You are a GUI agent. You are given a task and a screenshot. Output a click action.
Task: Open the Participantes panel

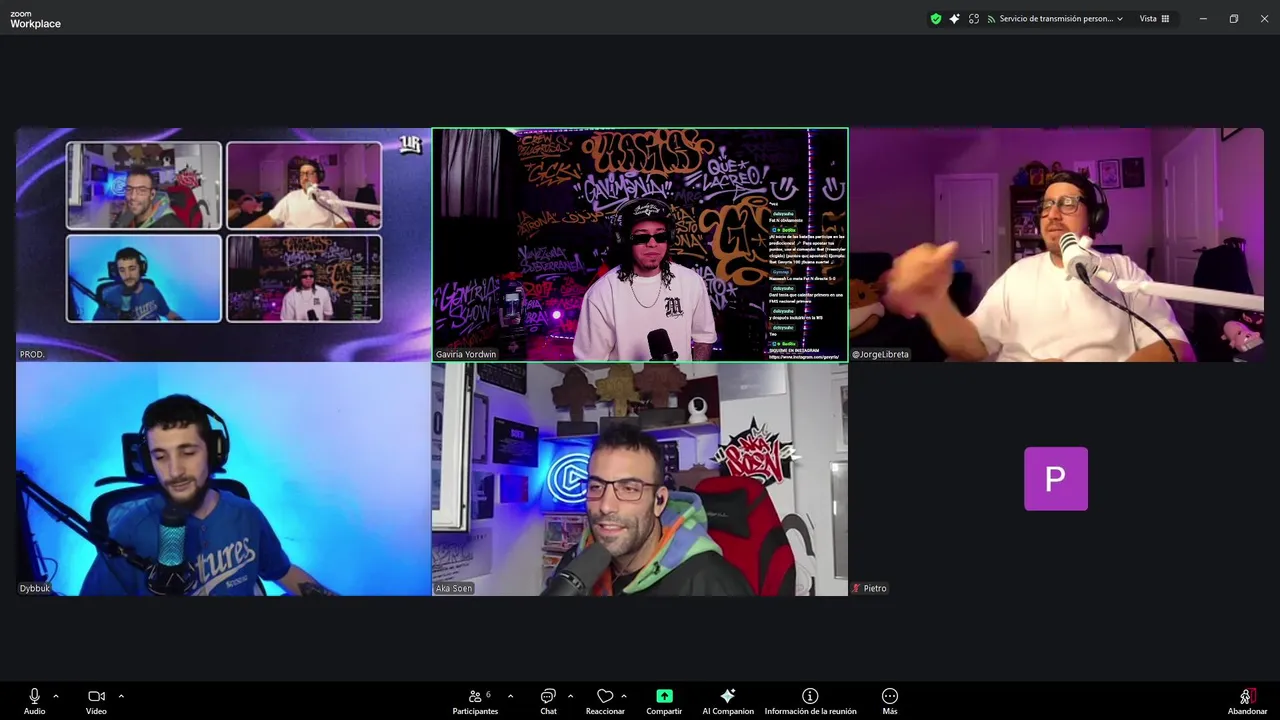pyautogui.click(x=475, y=701)
